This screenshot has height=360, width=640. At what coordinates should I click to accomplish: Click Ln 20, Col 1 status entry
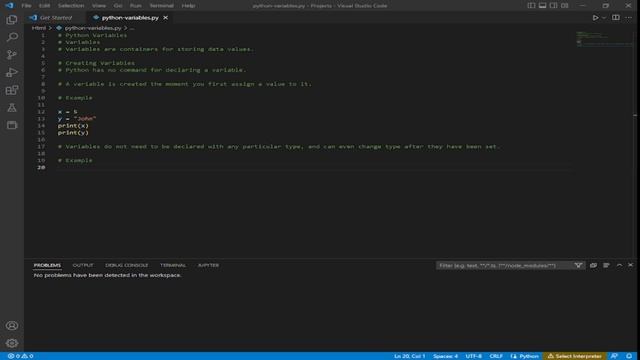409,356
